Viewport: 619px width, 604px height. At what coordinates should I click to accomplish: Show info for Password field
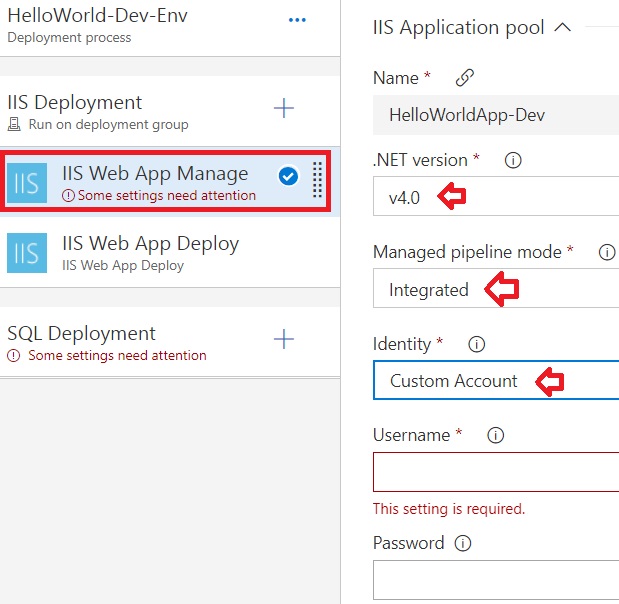pyautogui.click(x=463, y=543)
